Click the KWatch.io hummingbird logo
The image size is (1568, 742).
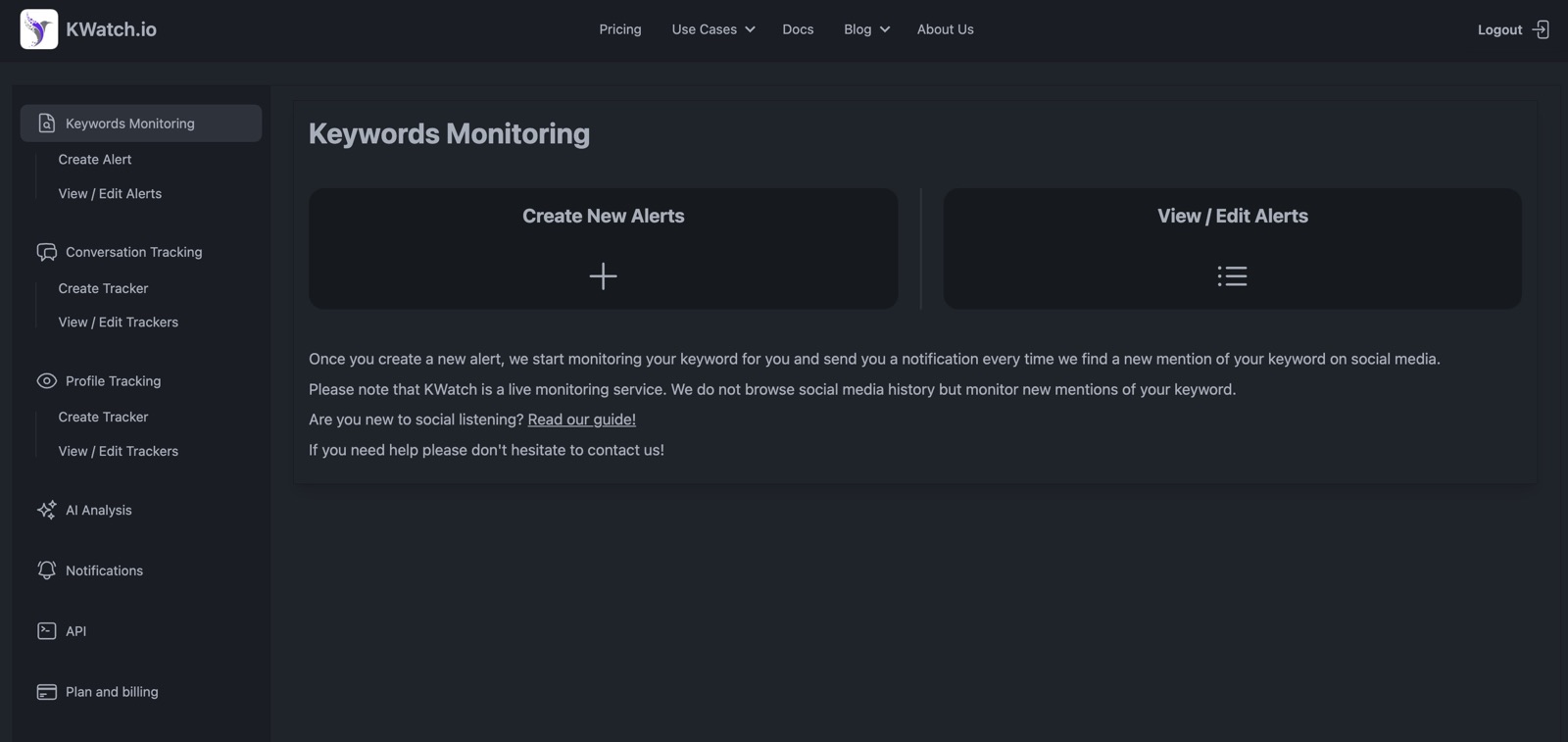click(39, 29)
